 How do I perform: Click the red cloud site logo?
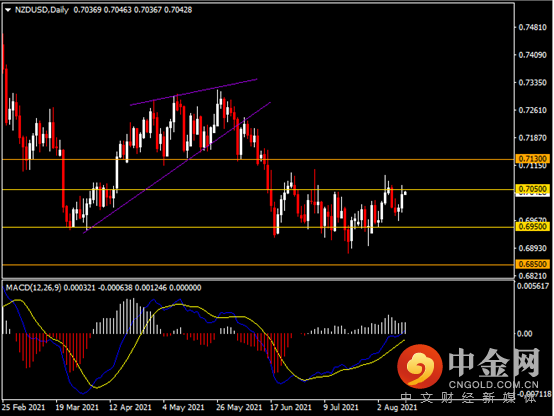tap(420, 367)
